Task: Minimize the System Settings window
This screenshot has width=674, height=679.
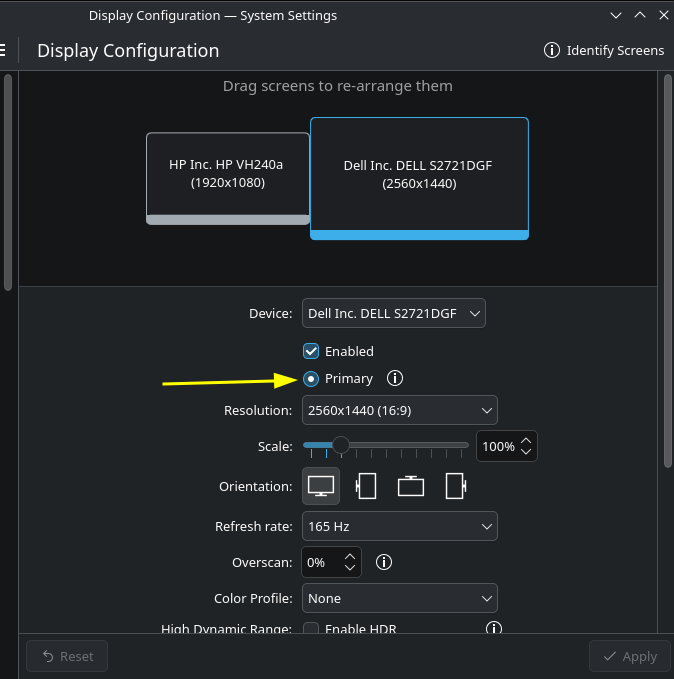Action: click(616, 16)
